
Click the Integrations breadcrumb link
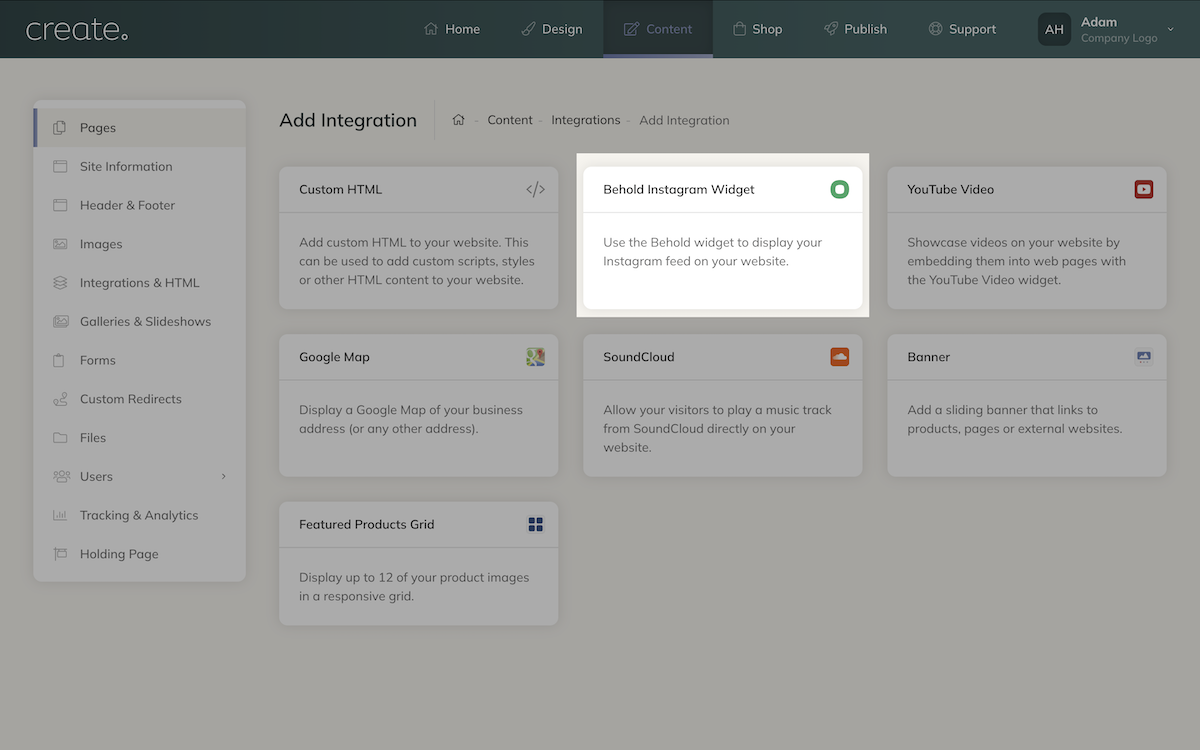586,120
